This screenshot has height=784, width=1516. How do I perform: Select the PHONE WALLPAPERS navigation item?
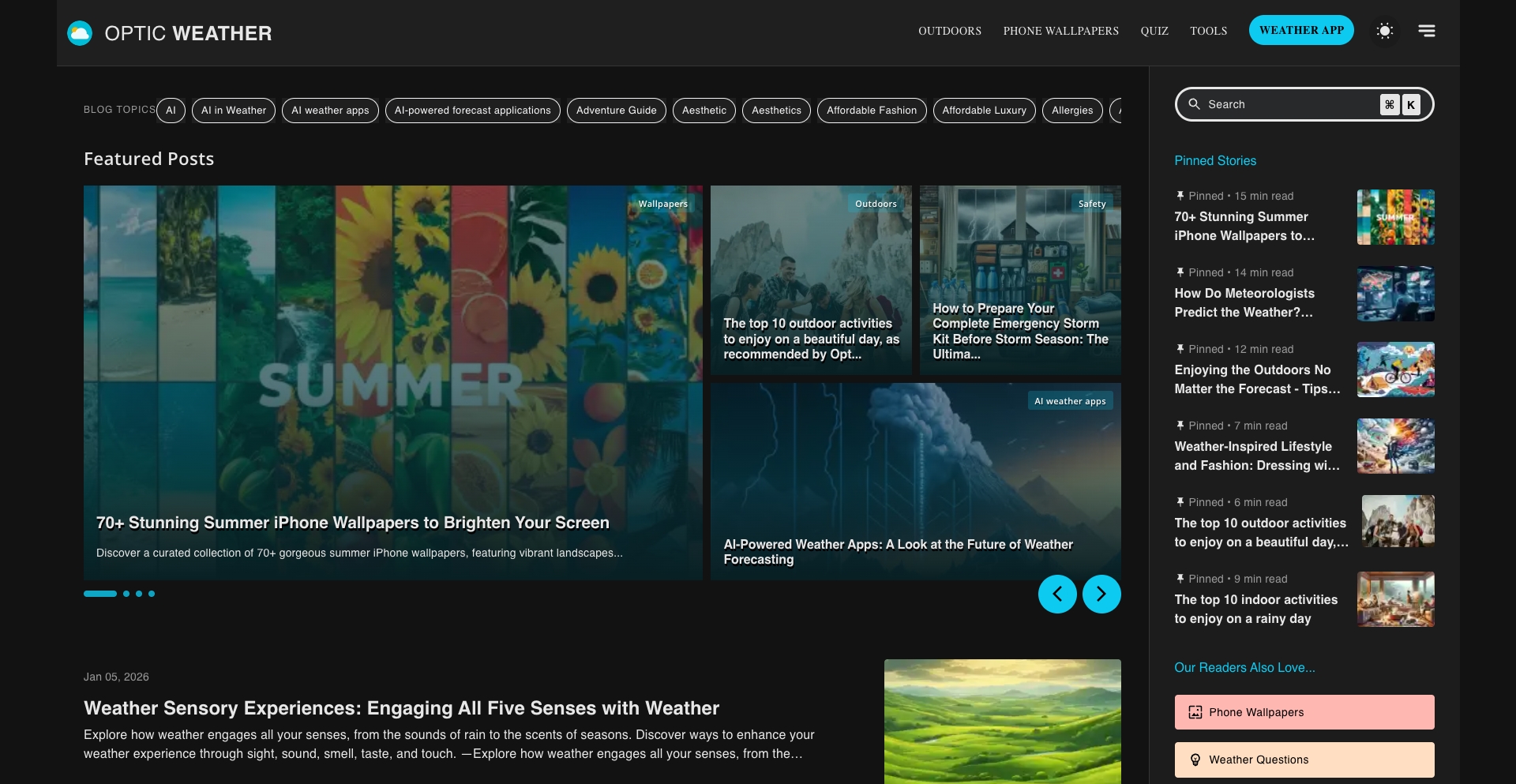coord(1060,31)
